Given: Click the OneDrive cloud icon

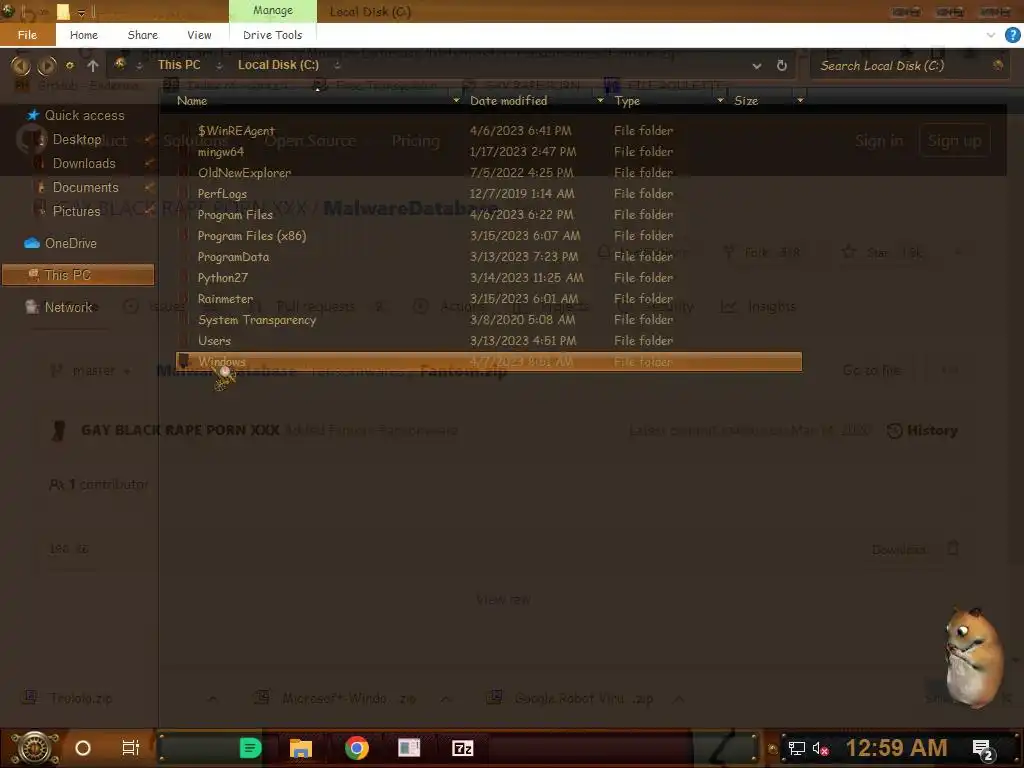Looking at the screenshot, I should (x=31, y=243).
